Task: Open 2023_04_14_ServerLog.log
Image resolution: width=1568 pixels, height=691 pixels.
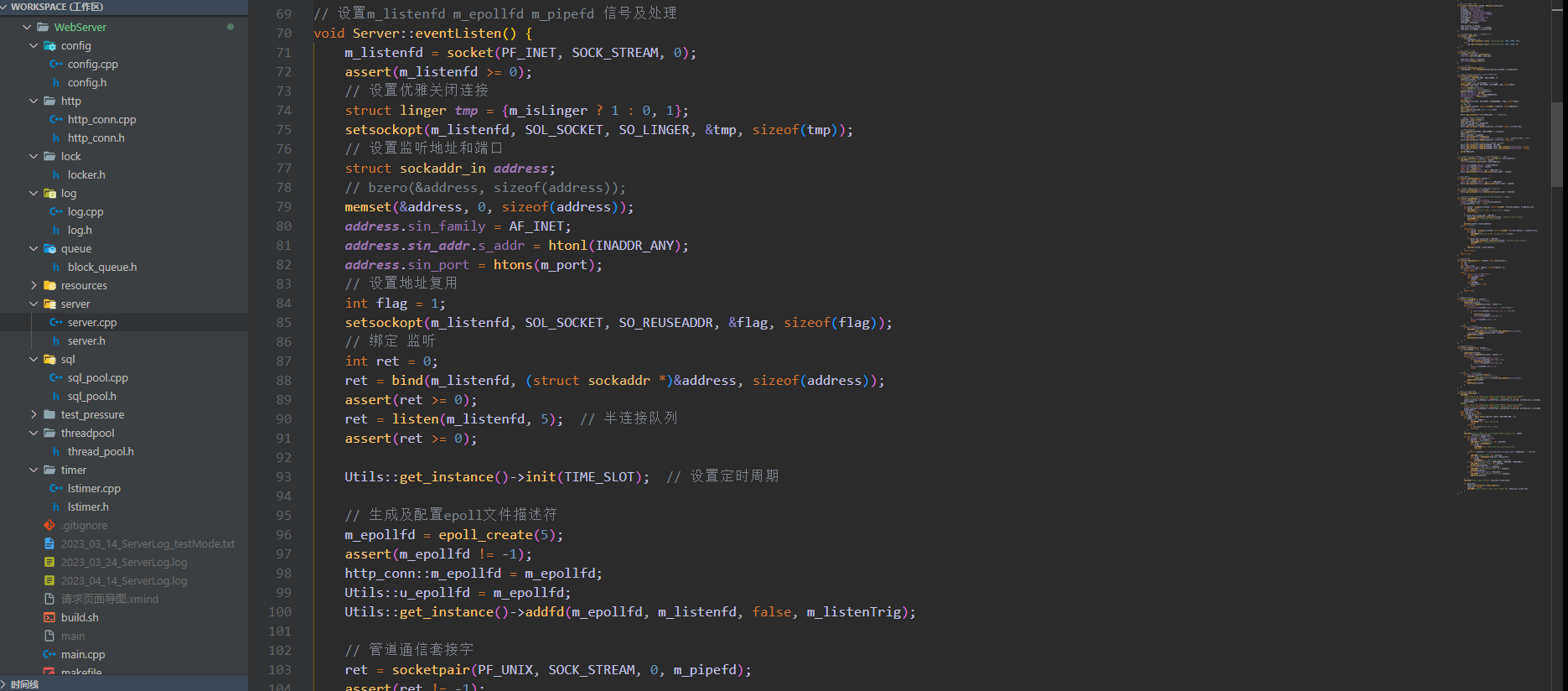Action: pyautogui.click(x=124, y=580)
